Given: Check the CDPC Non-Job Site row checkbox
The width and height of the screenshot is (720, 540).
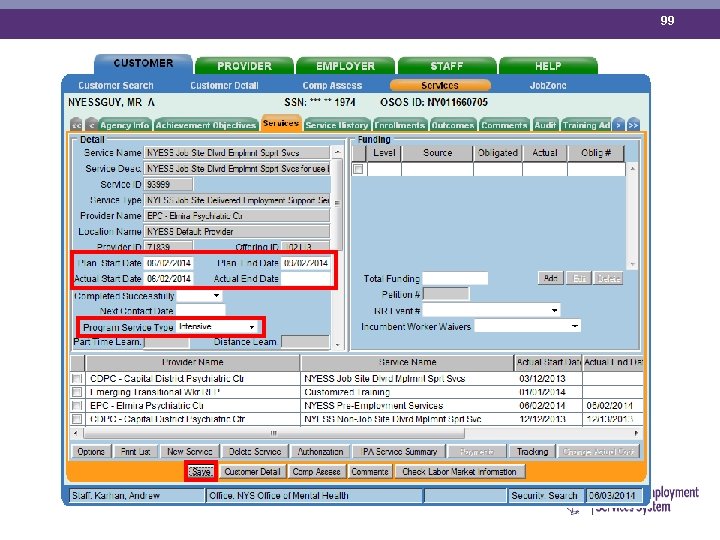Looking at the screenshot, I should pyautogui.click(x=77, y=419).
